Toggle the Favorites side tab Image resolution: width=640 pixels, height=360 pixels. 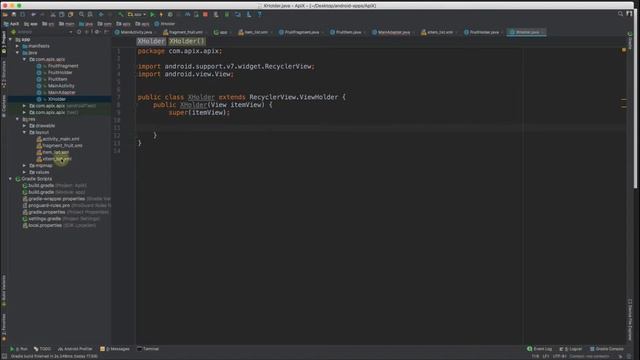pos(4,327)
